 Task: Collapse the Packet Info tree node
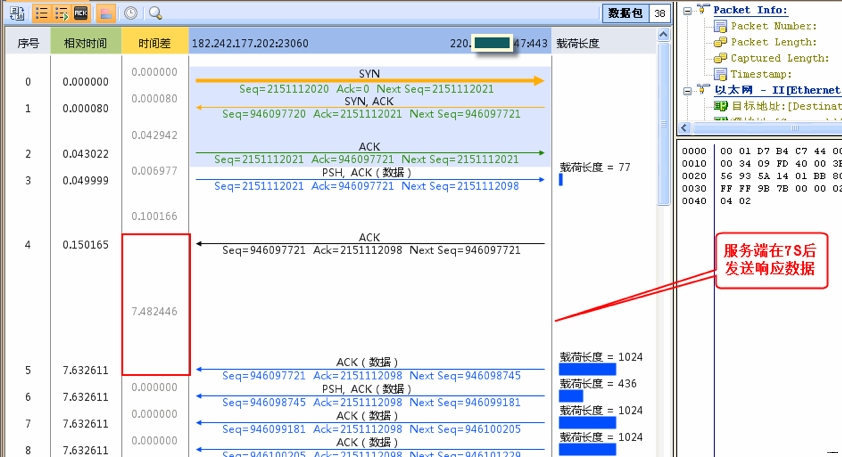690,10
